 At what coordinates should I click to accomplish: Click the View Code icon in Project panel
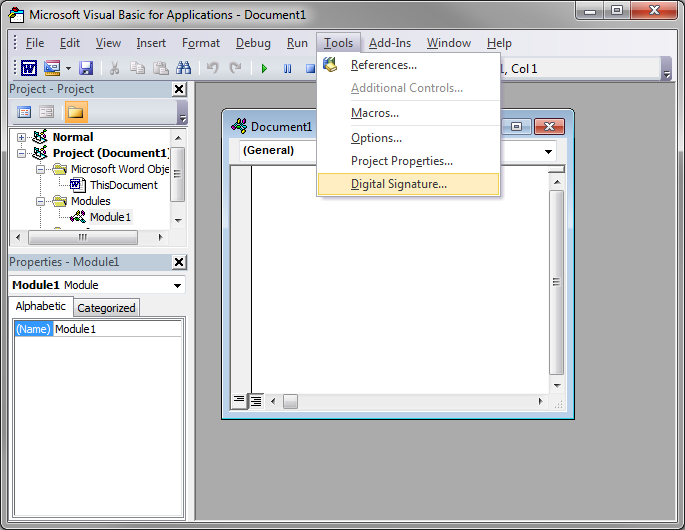[25, 112]
